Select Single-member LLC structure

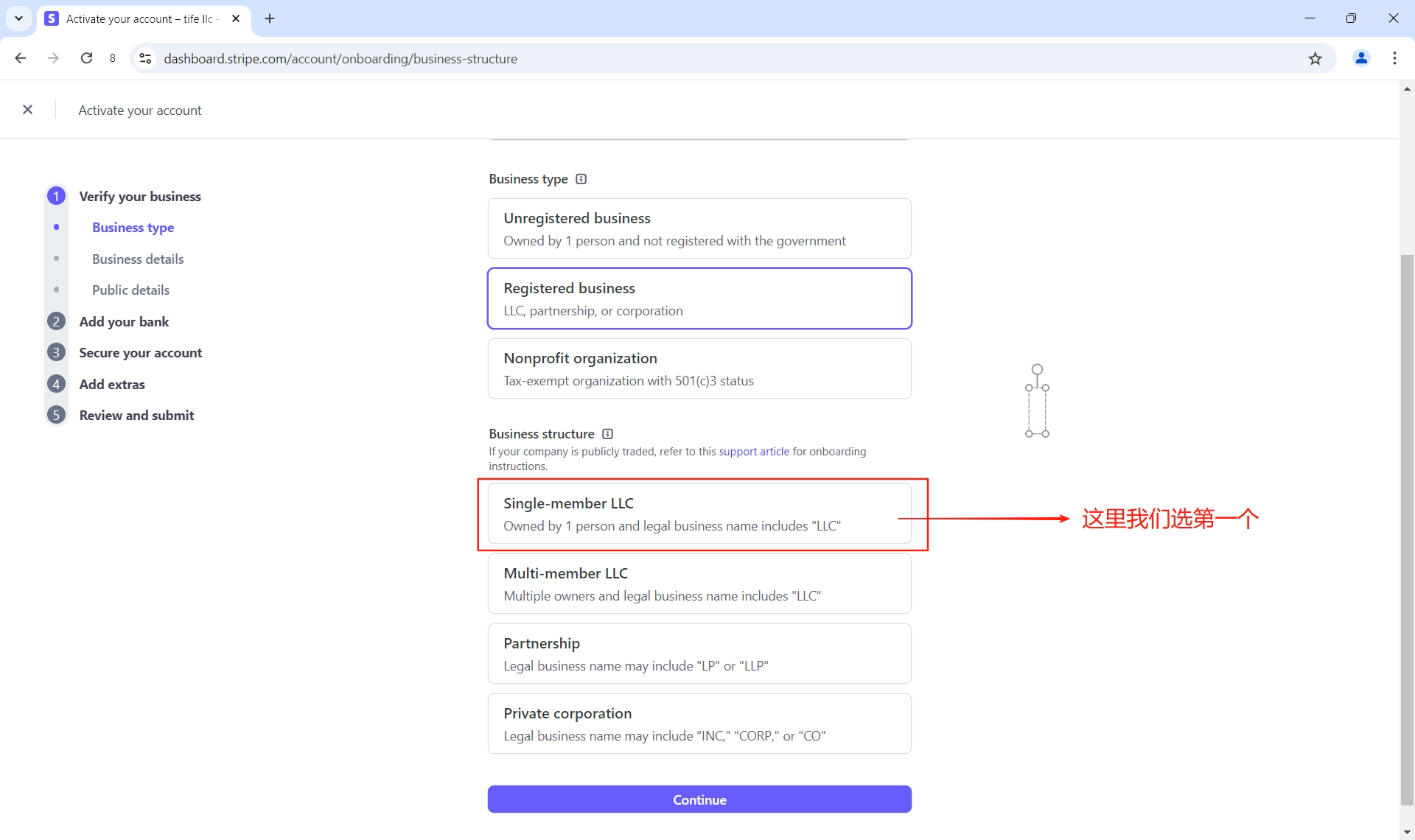click(699, 514)
